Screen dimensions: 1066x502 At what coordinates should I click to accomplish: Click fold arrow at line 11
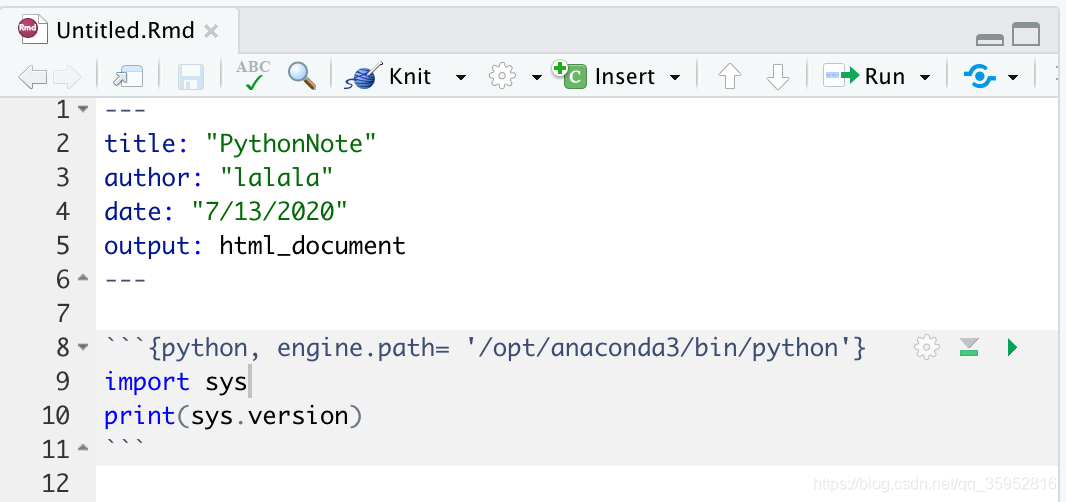click(83, 448)
